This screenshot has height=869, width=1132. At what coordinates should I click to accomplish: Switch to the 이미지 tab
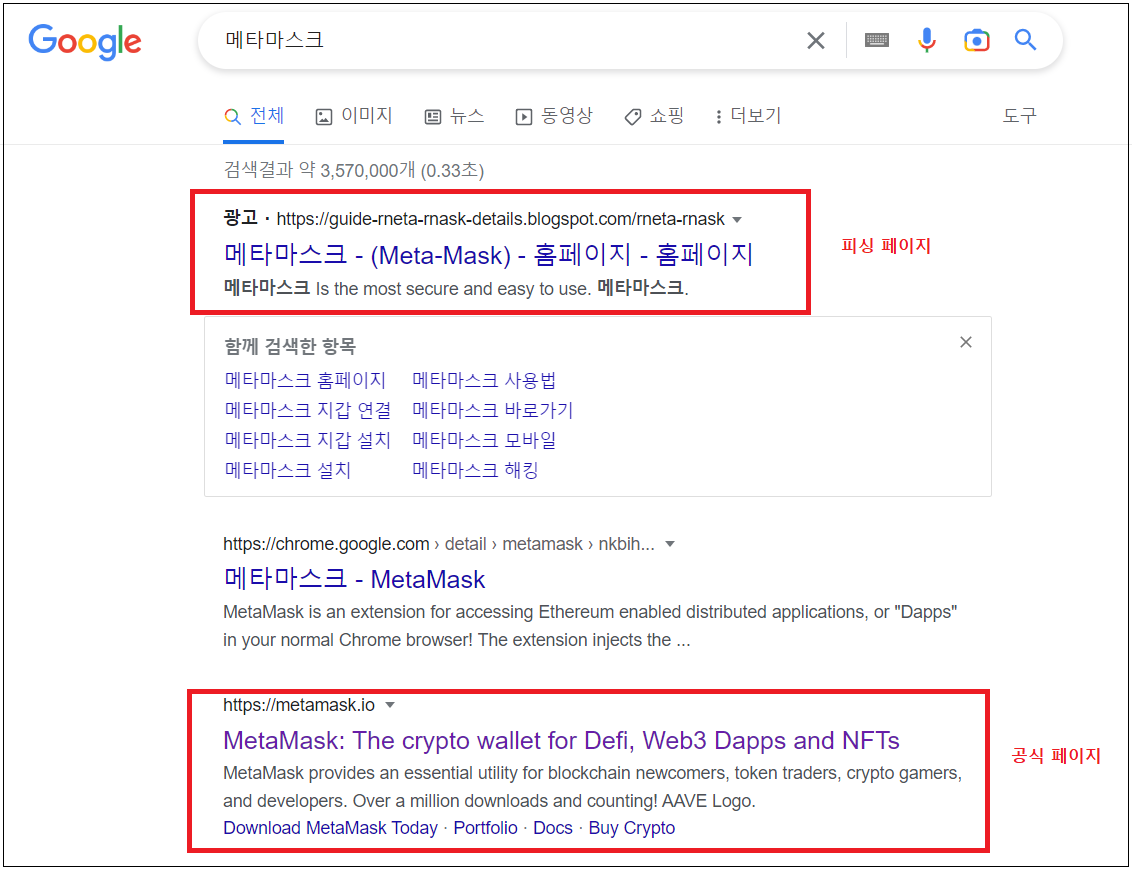coord(354,115)
